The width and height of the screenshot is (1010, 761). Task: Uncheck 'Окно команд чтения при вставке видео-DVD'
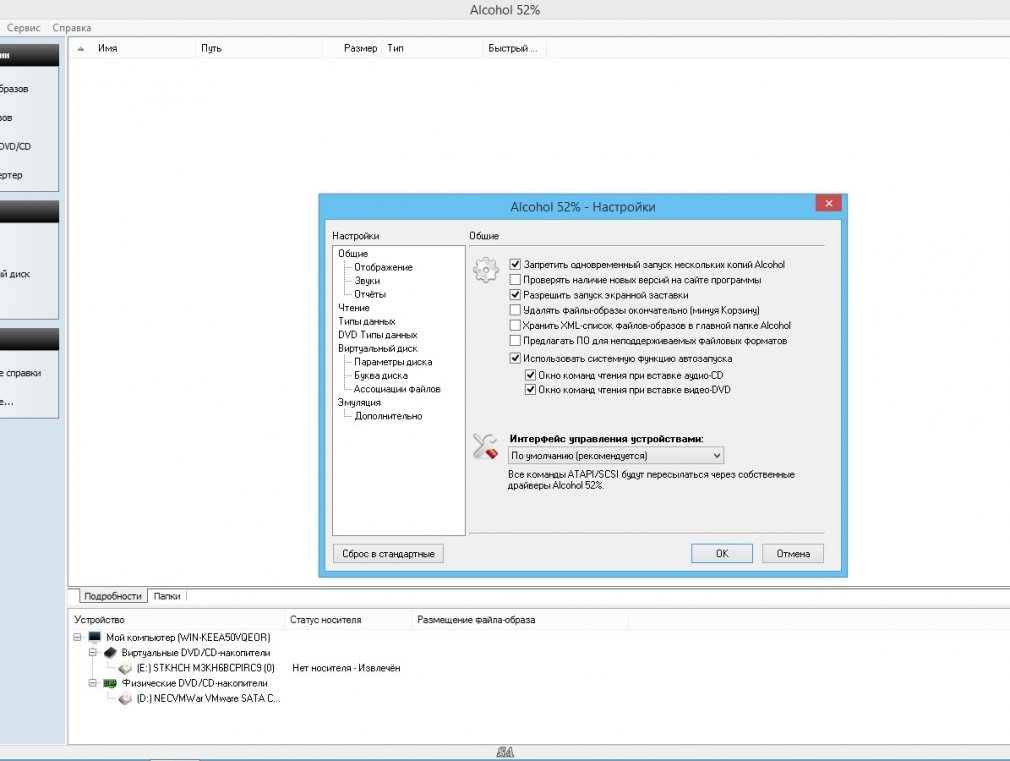530,390
